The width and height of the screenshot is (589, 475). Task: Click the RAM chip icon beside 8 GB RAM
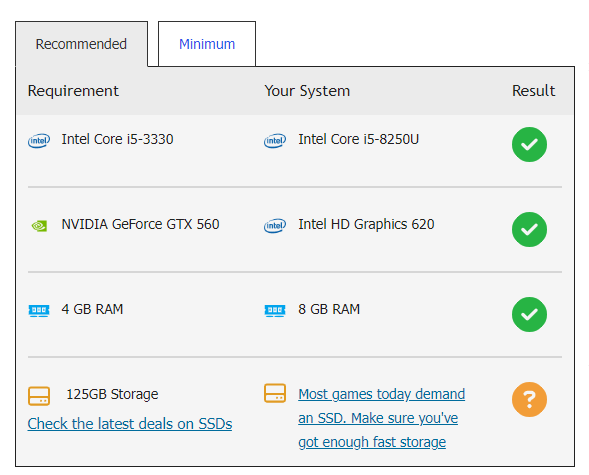(x=275, y=311)
